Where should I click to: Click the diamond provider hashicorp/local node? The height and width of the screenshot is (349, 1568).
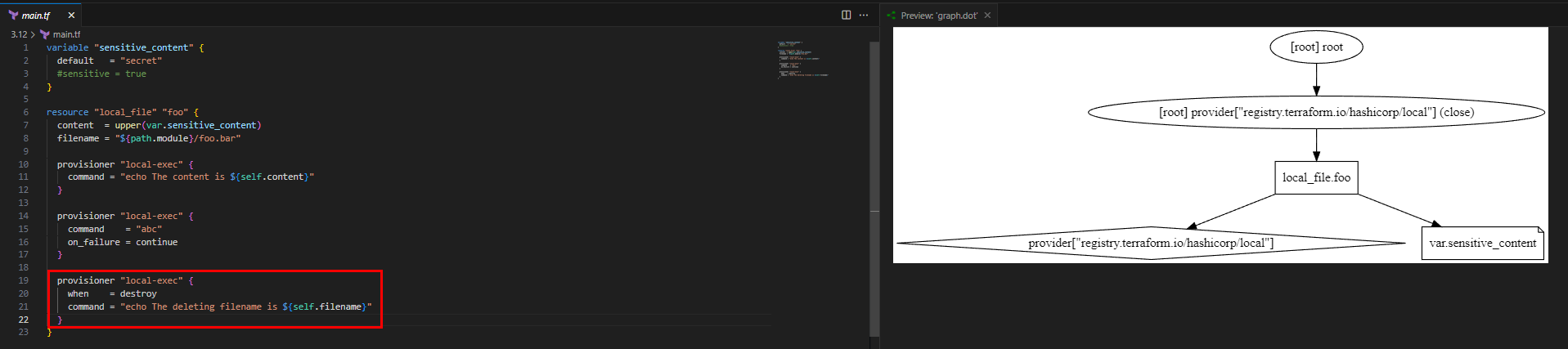coord(1151,243)
